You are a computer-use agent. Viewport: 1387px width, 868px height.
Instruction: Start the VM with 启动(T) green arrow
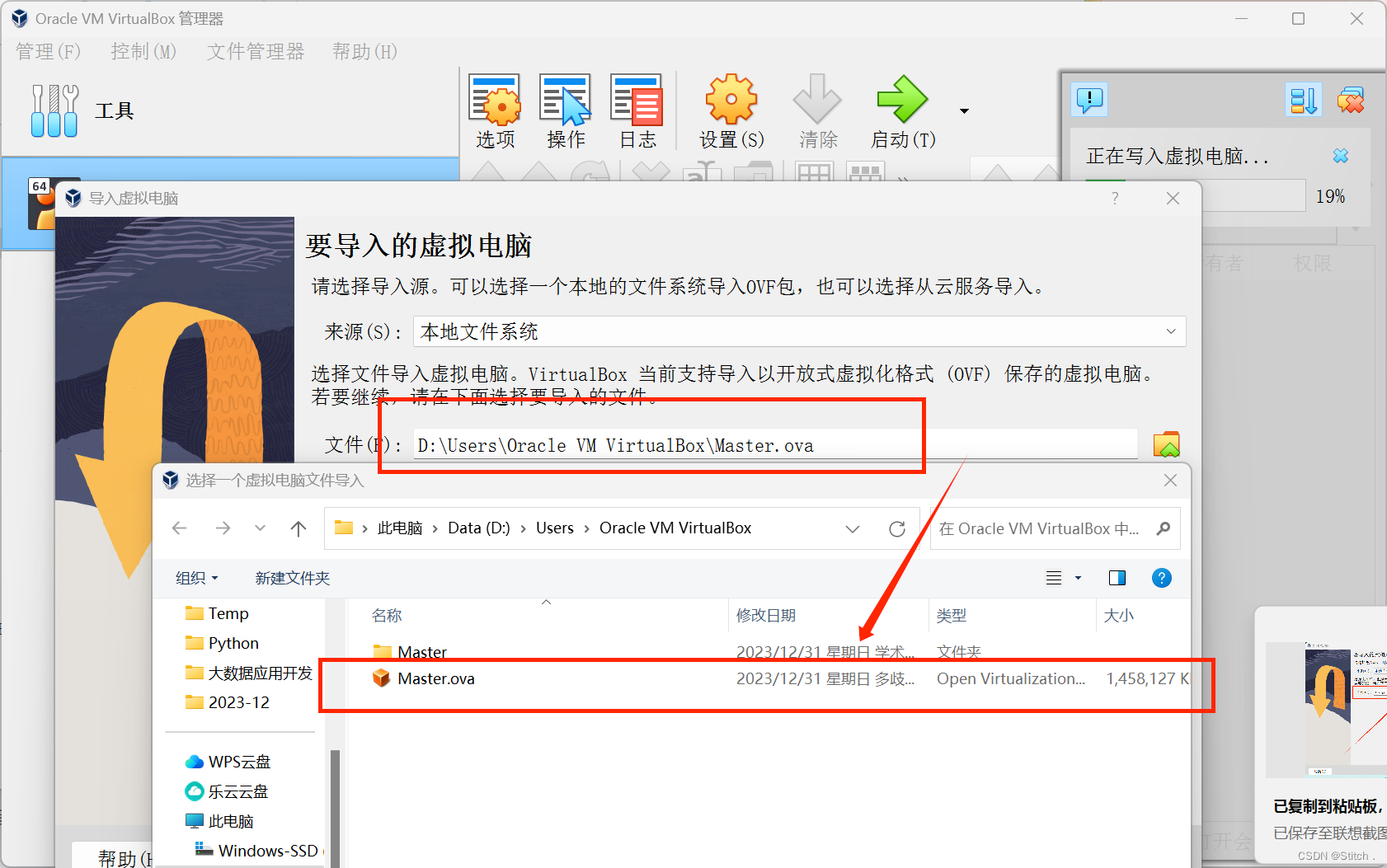903,111
